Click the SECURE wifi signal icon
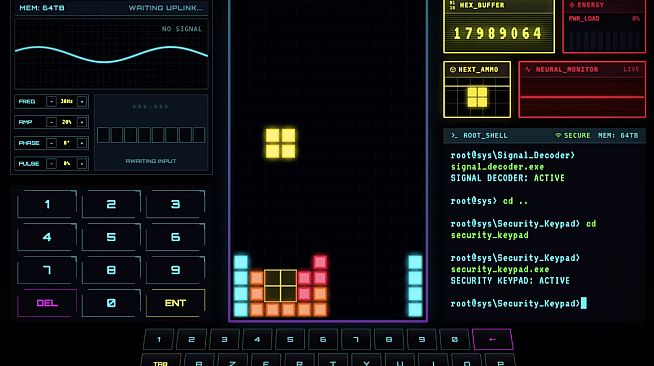This screenshot has width=654, height=366. tap(558, 135)
